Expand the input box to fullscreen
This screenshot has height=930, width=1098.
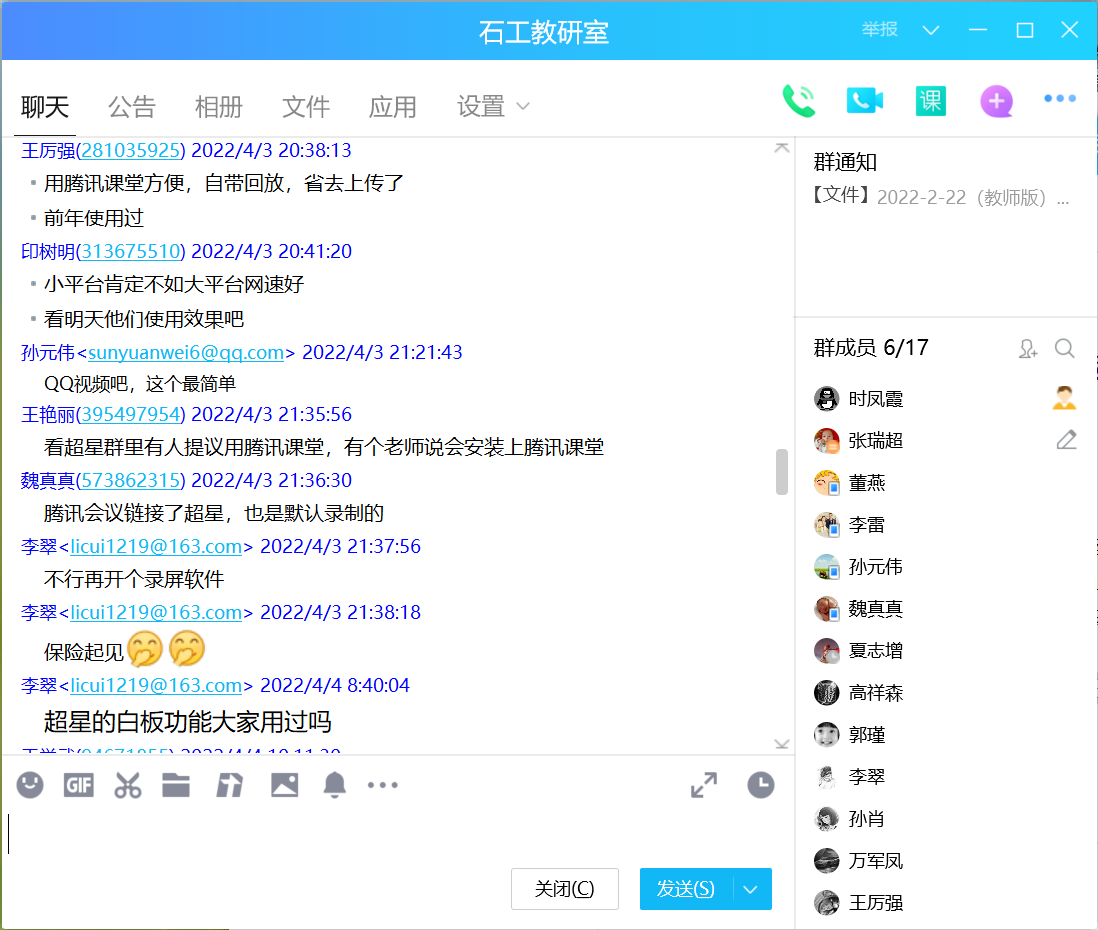[704, 786]
